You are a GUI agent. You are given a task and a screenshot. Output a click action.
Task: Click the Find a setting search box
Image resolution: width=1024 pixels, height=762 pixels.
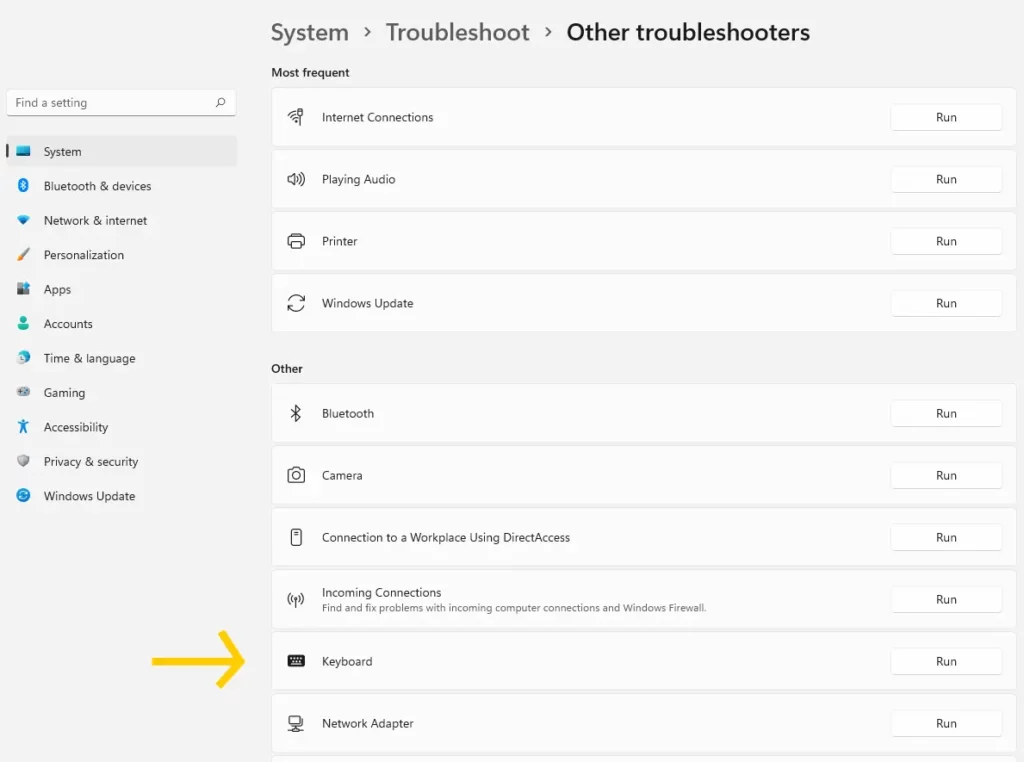pos(121,103)
